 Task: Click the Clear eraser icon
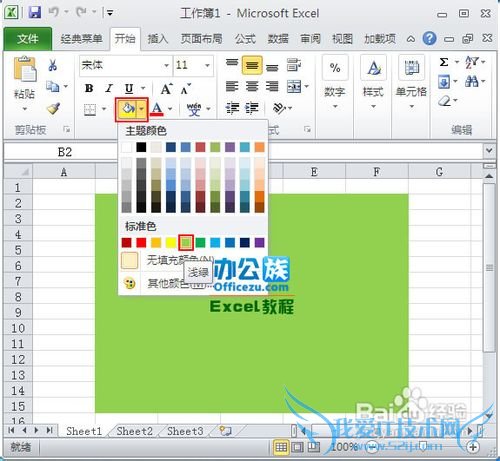[444, 100]
